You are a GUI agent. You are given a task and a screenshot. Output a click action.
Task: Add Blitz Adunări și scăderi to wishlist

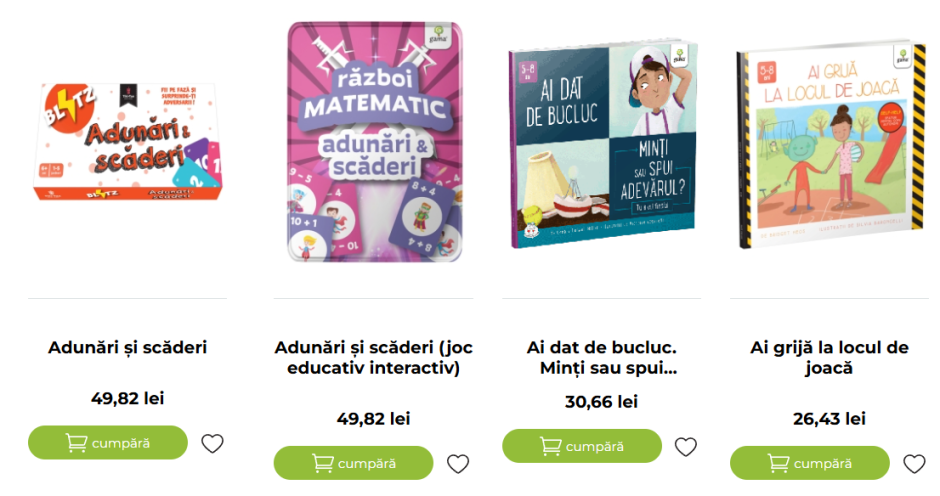212,443
